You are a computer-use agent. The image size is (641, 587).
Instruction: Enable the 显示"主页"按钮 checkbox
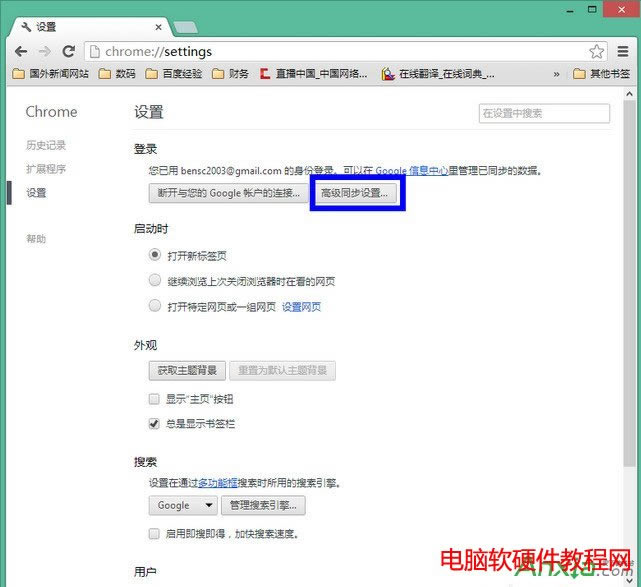coord(154,399)
